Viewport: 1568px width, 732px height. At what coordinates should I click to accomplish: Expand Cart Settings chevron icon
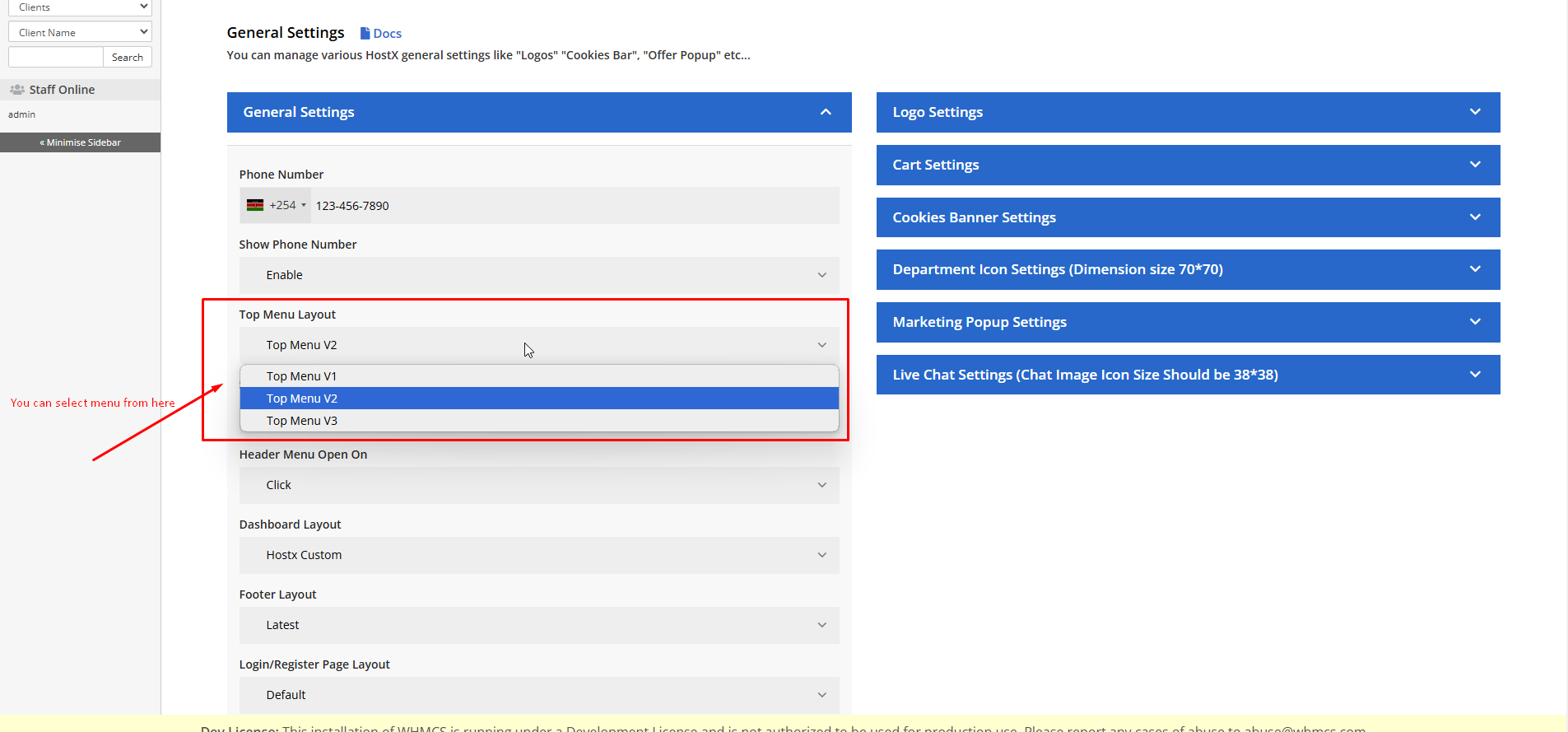1474,165
